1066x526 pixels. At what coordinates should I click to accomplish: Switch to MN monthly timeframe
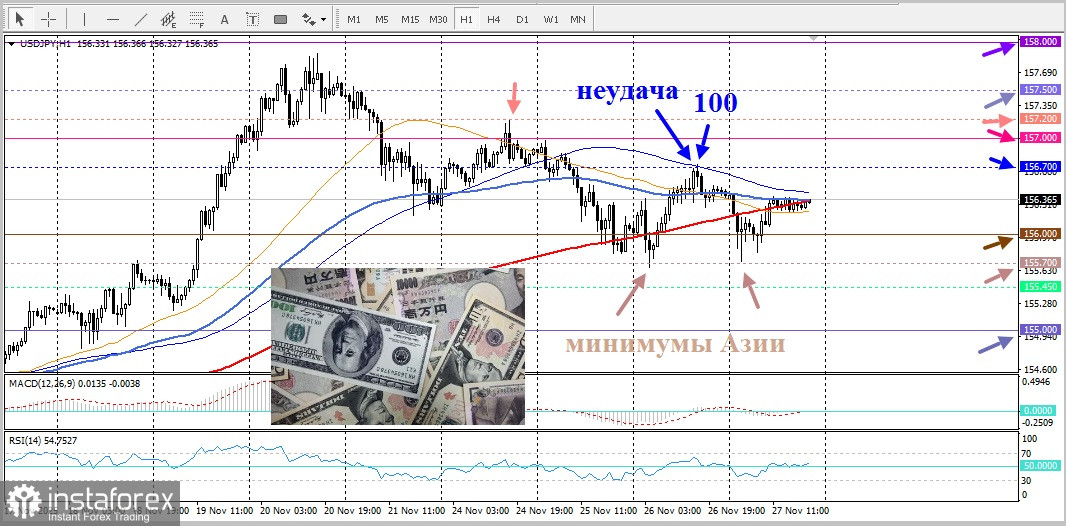pyautogui.click(x=578, y=19)
